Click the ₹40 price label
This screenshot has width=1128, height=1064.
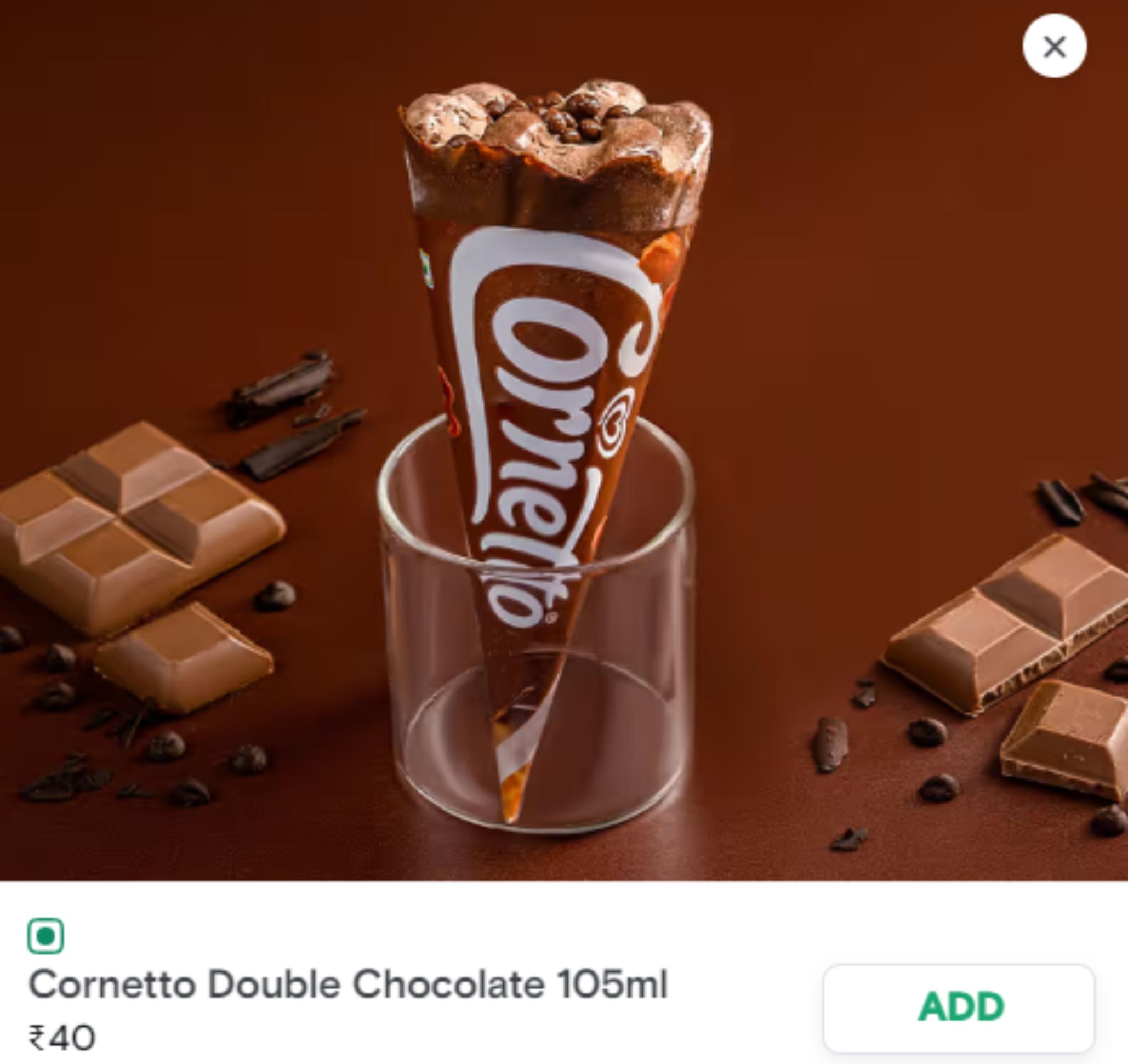click(x=62, y=1037)
